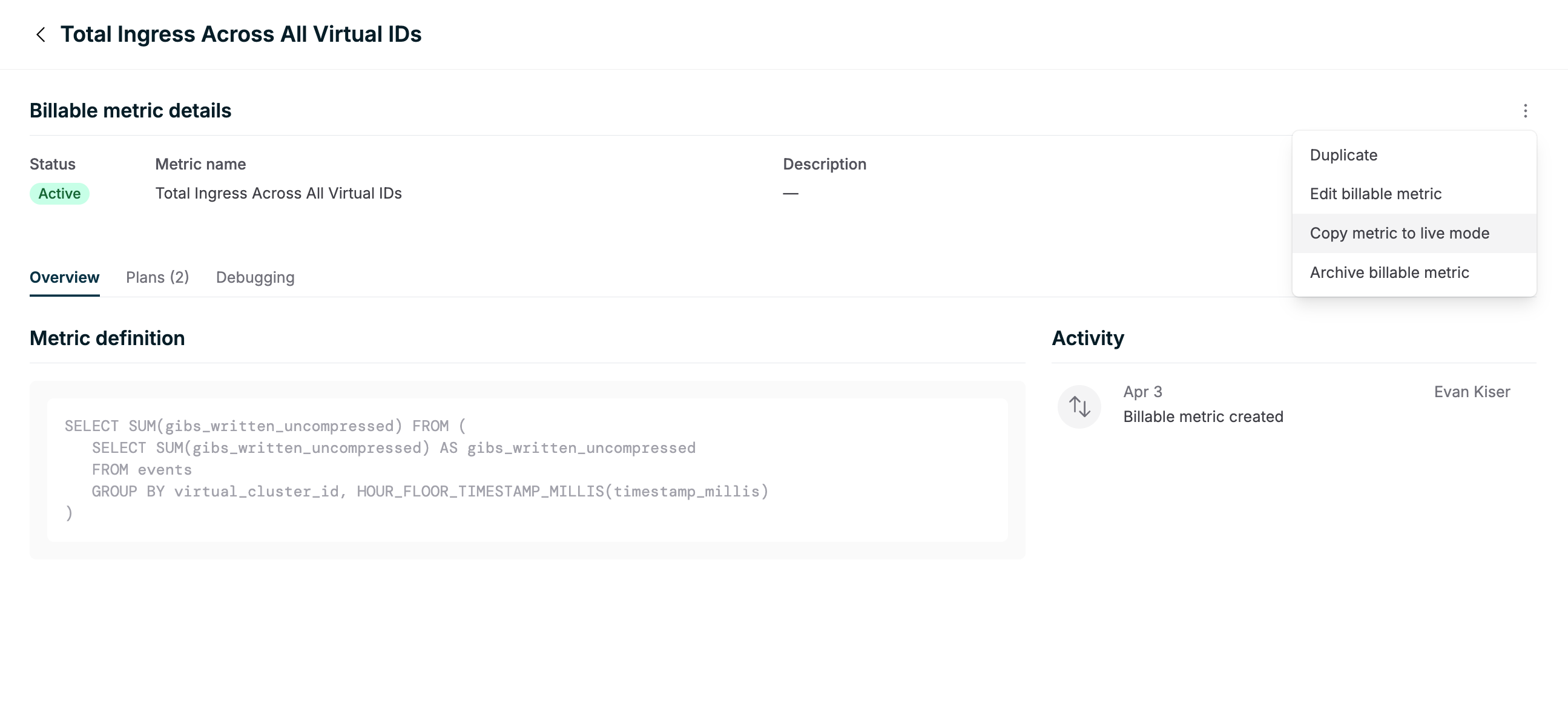Go back using the left chevron arrow
Viewport: 1568px width, 712px height.
[41, 35]
